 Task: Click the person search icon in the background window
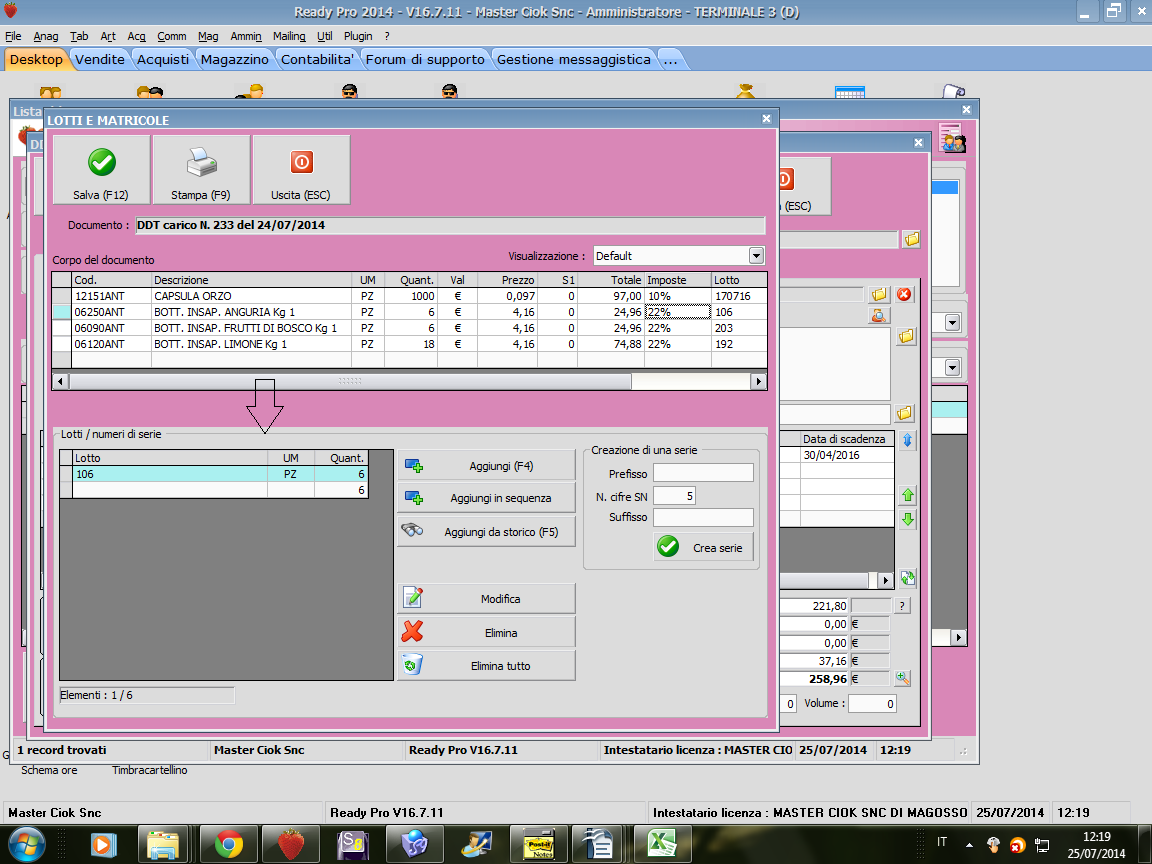tap(879, 316)
